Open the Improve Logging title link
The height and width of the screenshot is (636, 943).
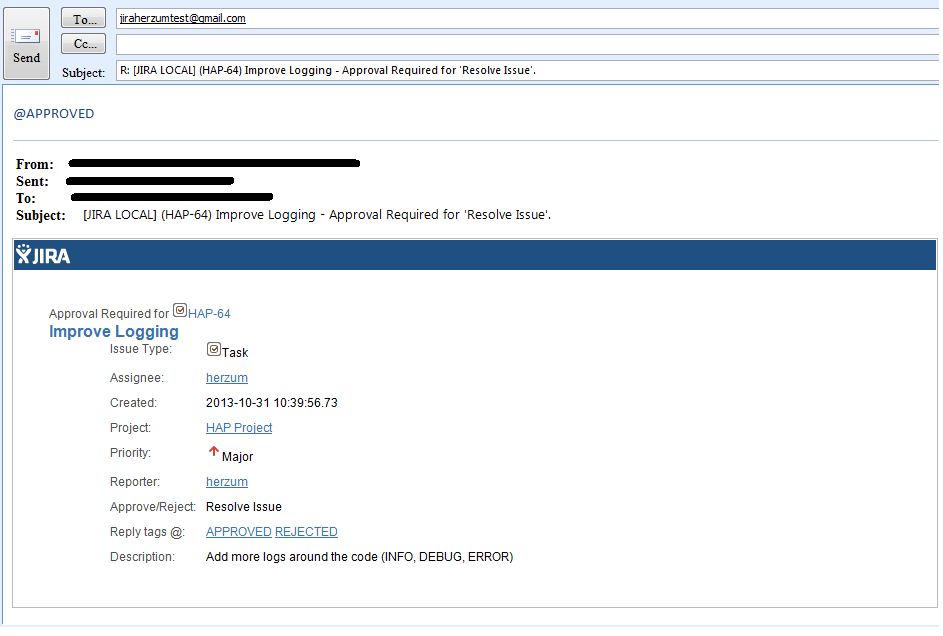click(114, 332)
